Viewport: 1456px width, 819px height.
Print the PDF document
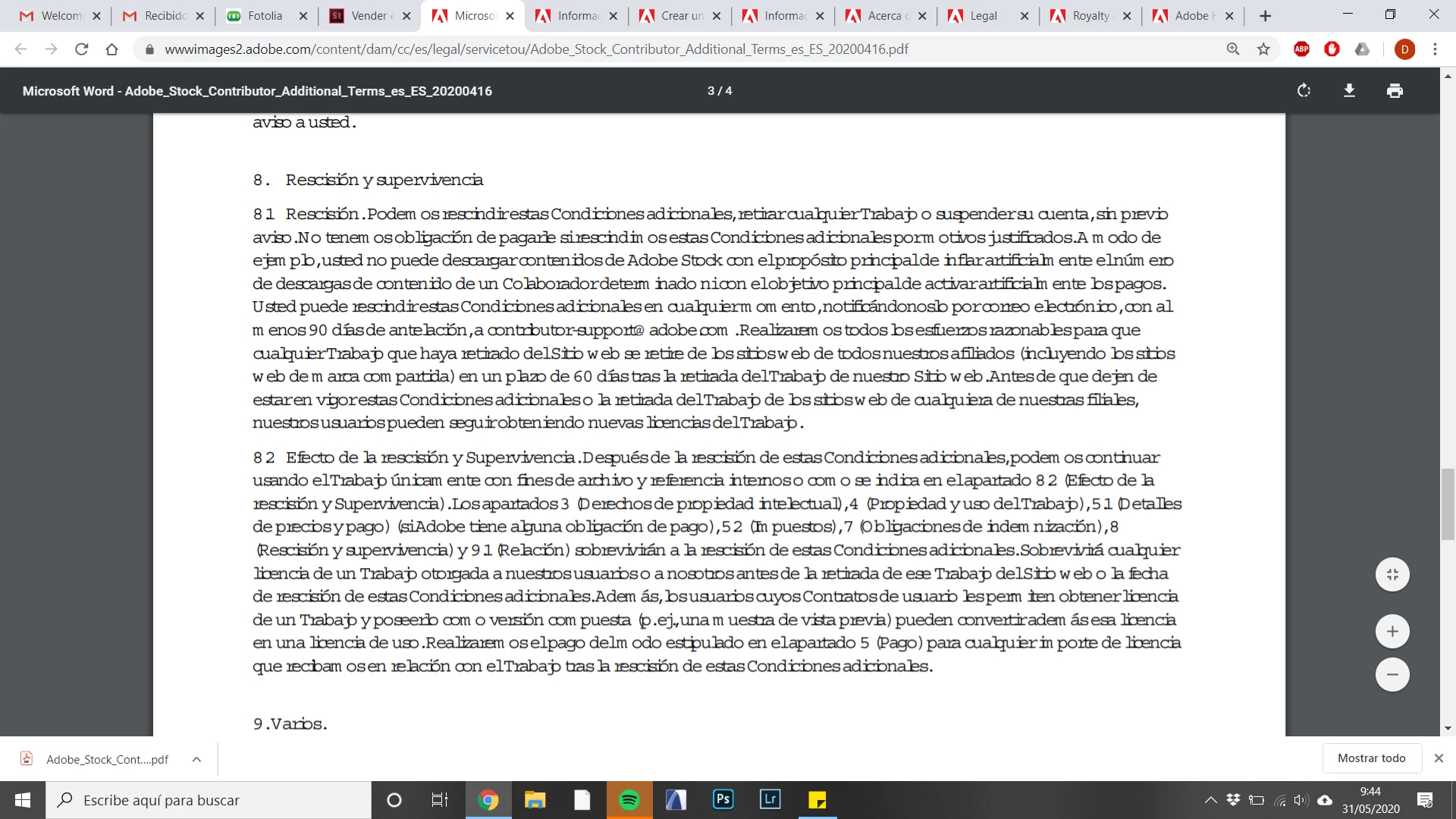1395,91
